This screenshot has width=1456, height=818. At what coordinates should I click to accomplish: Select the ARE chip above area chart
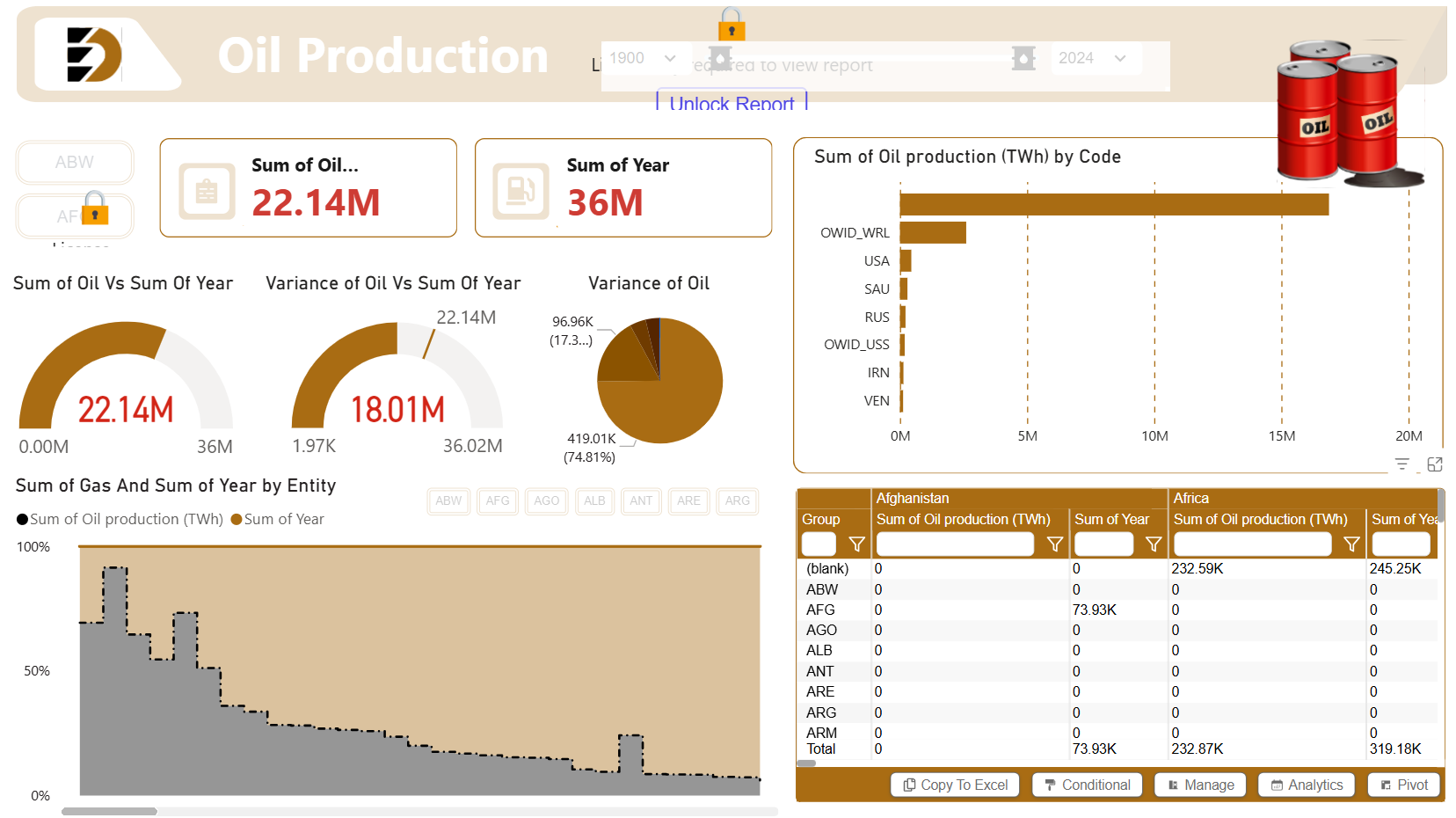(x=688, y=500)
